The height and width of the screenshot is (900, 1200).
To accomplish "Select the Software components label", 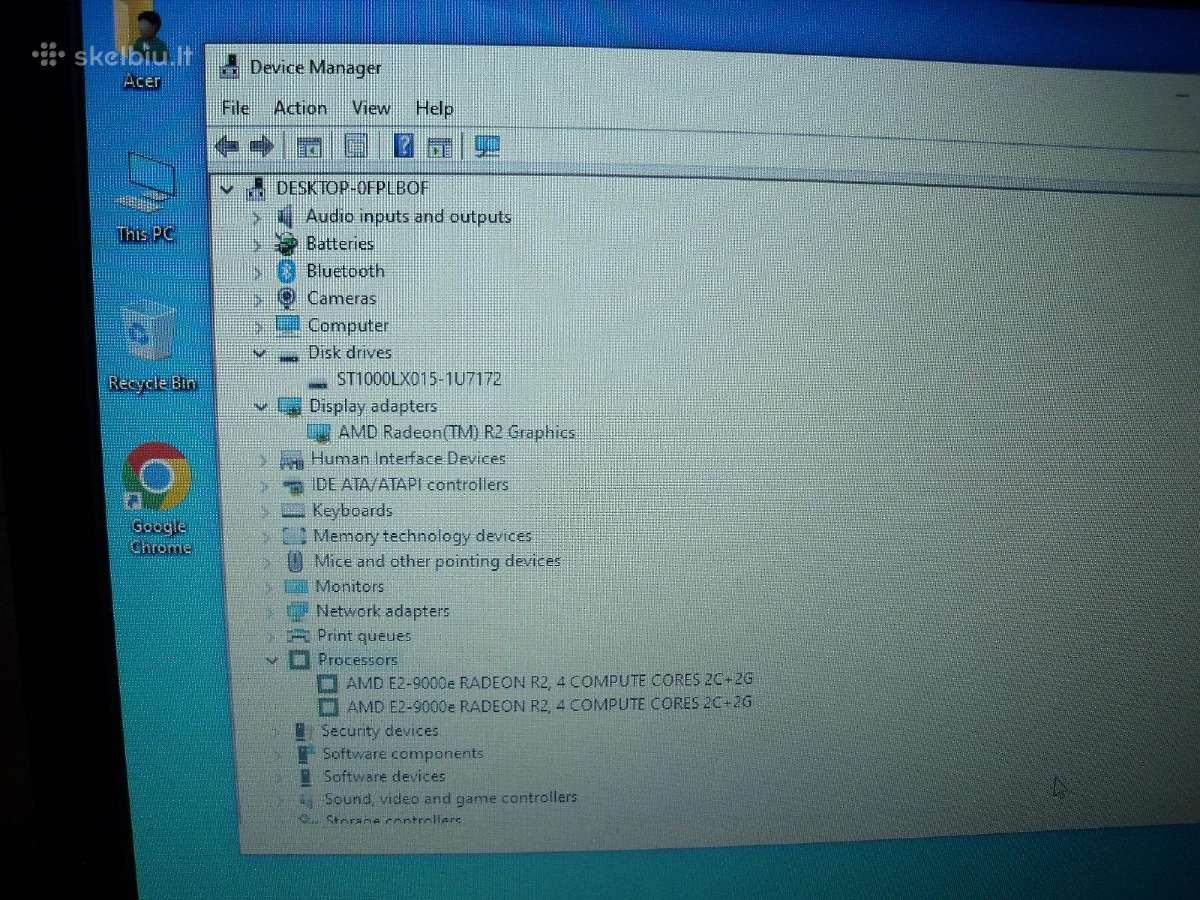I will (x=402, y=754).
